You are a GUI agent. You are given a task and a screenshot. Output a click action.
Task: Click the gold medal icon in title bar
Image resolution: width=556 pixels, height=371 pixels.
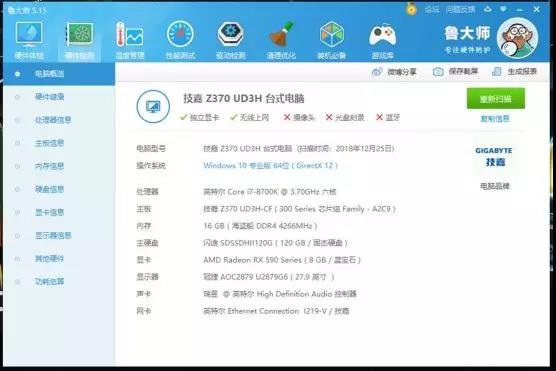tap(411, 9)
